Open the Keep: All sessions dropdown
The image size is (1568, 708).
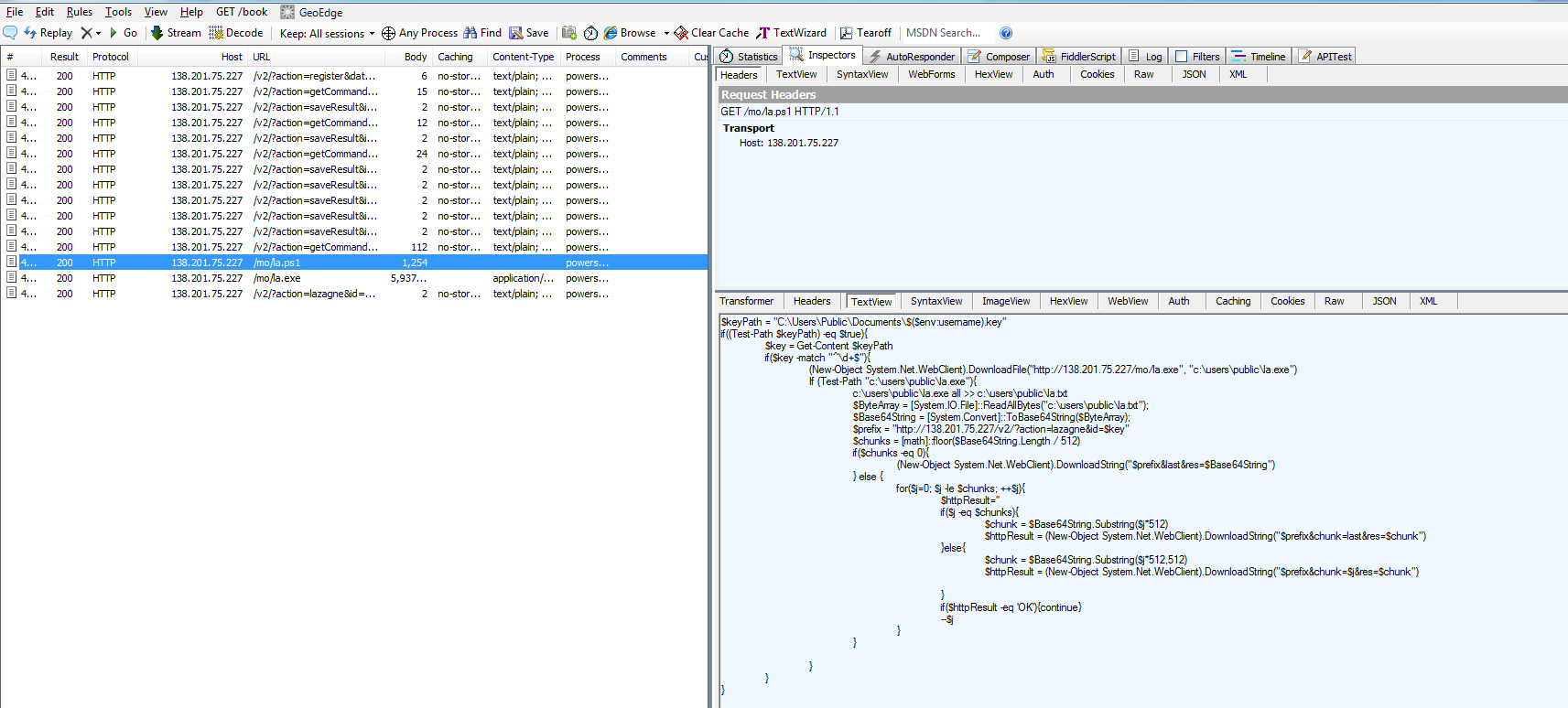pos(327,34)
